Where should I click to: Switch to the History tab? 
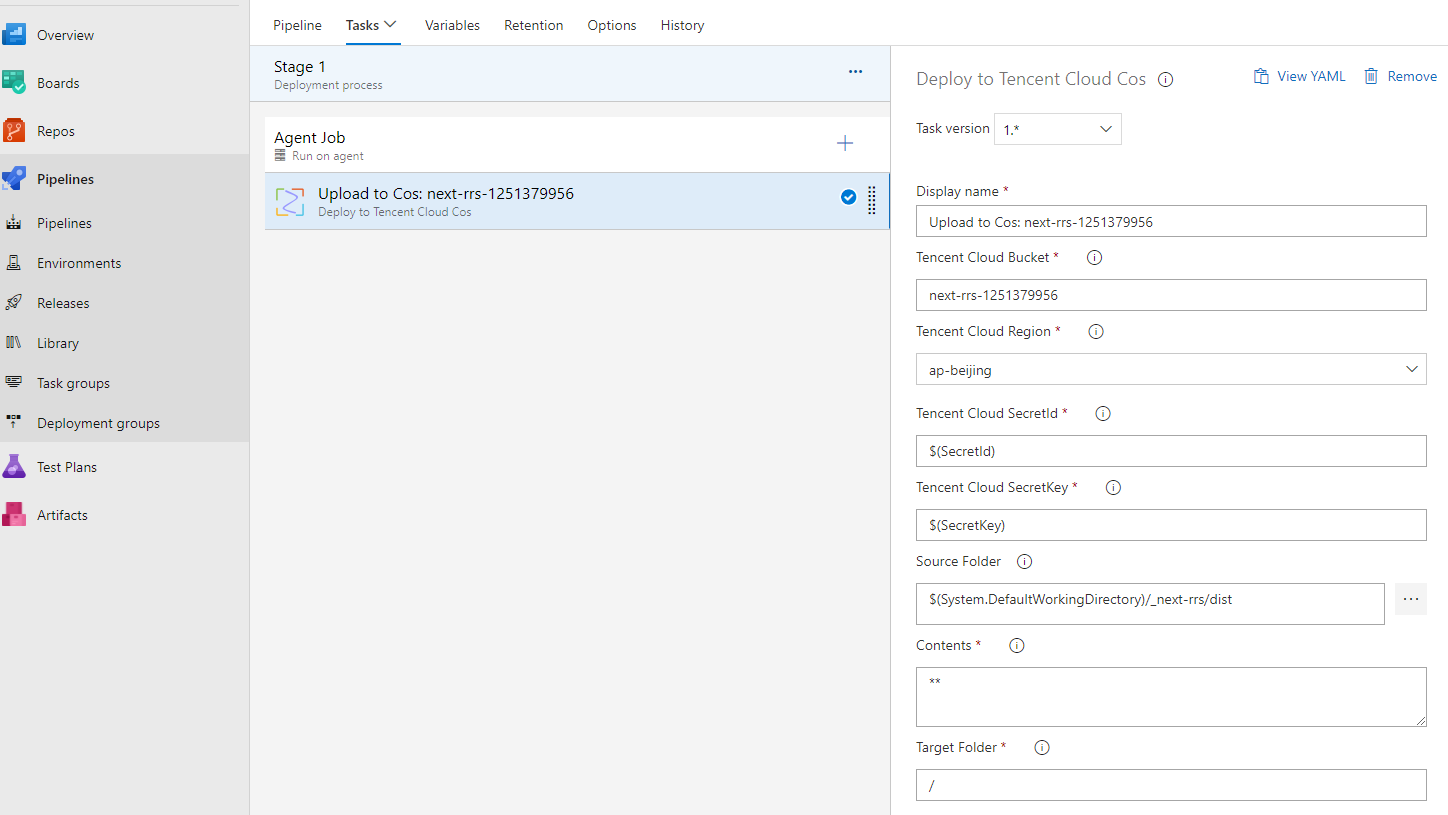pos(682,25)
